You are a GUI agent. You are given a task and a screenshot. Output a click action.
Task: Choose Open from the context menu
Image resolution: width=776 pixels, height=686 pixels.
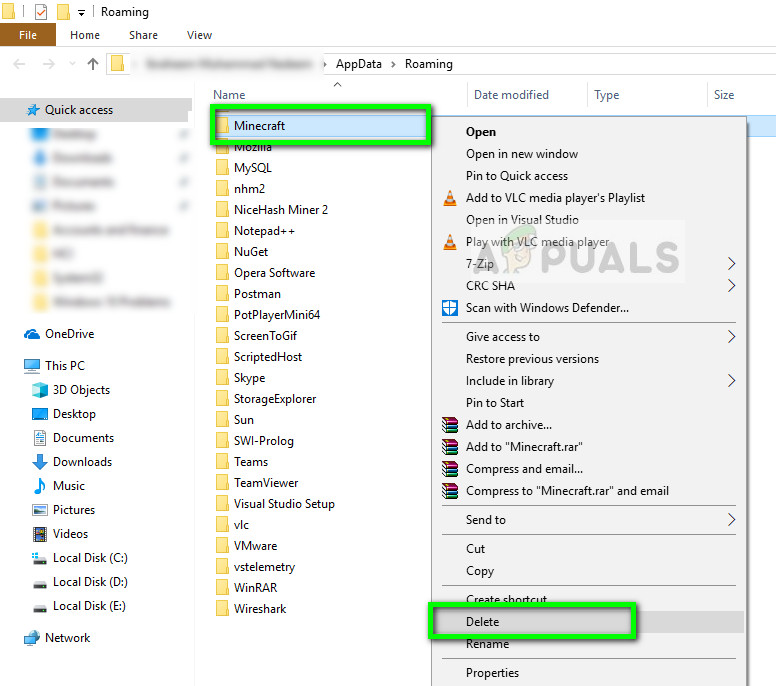[x=481, y=132]
